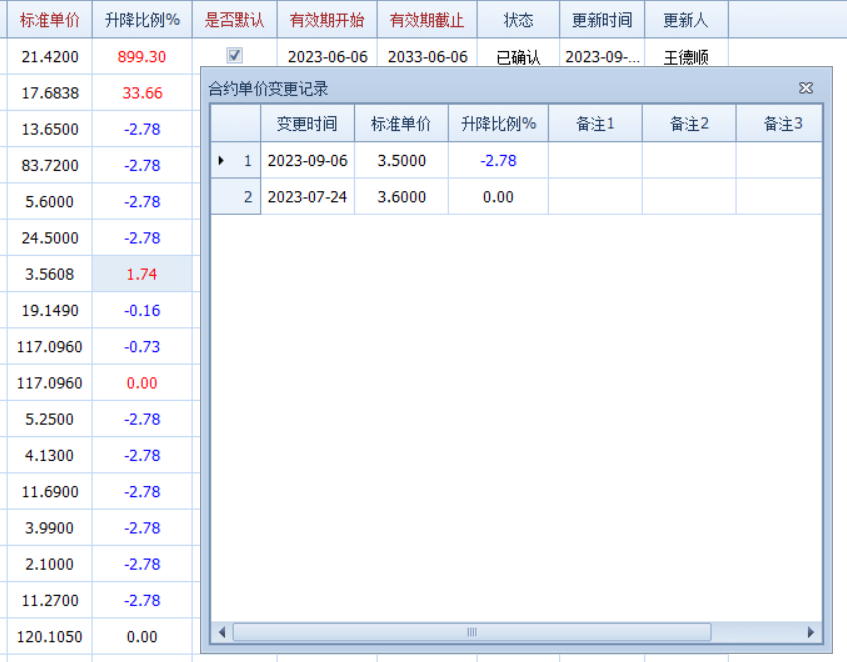Click the 状态 column header
847x662 pixels.
click(x=518, y=20)
